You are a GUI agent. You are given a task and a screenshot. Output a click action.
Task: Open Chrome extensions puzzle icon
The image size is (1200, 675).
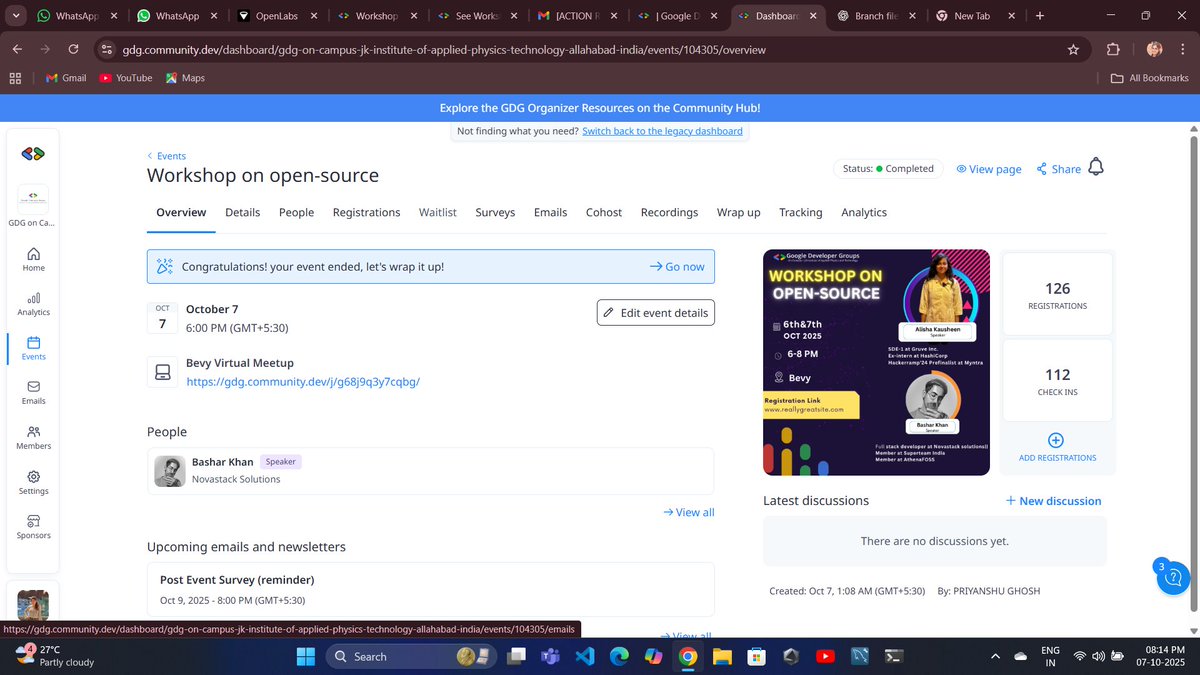(1113, 49)
